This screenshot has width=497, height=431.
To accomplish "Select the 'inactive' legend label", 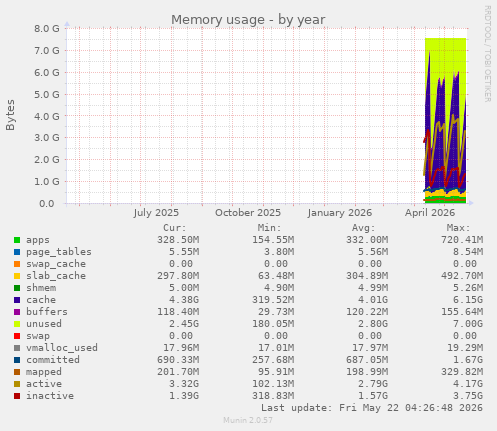I will coord(50,396).
